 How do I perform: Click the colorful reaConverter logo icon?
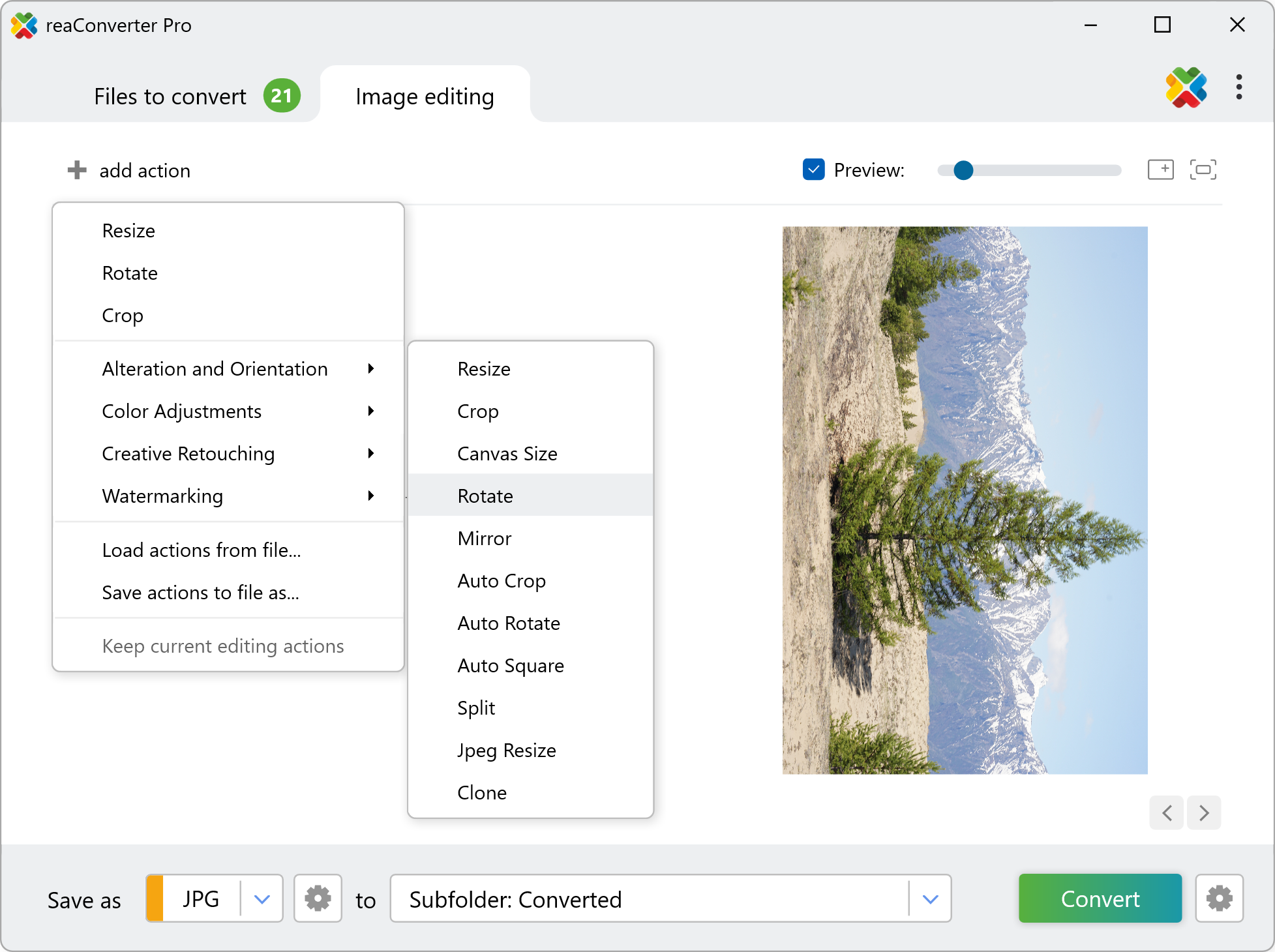[x=1186, y=87]
